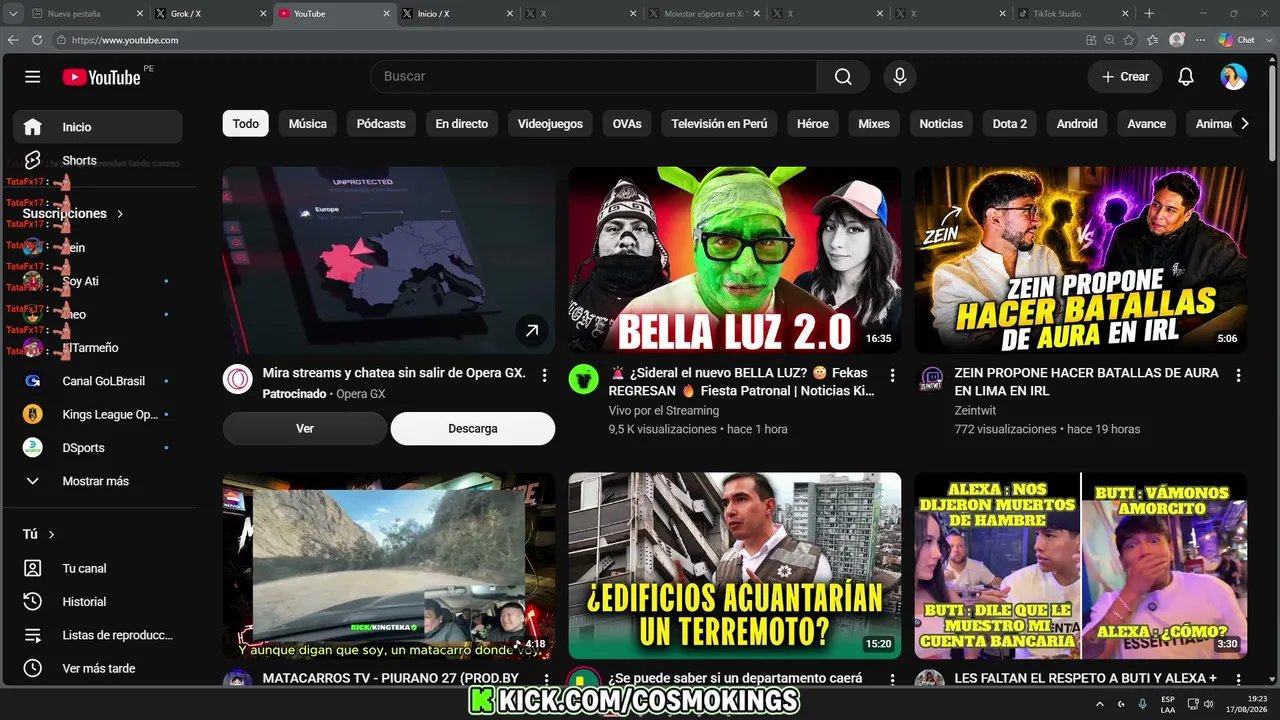Open the browser tab list dropdown
This screenshot has height=720, width=1280.
point(13,14)
